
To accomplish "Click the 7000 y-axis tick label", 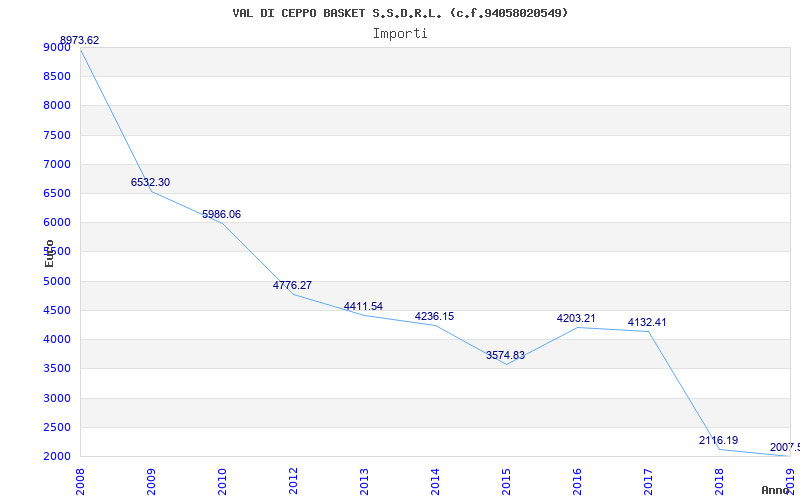I will (x=57, y=164).
